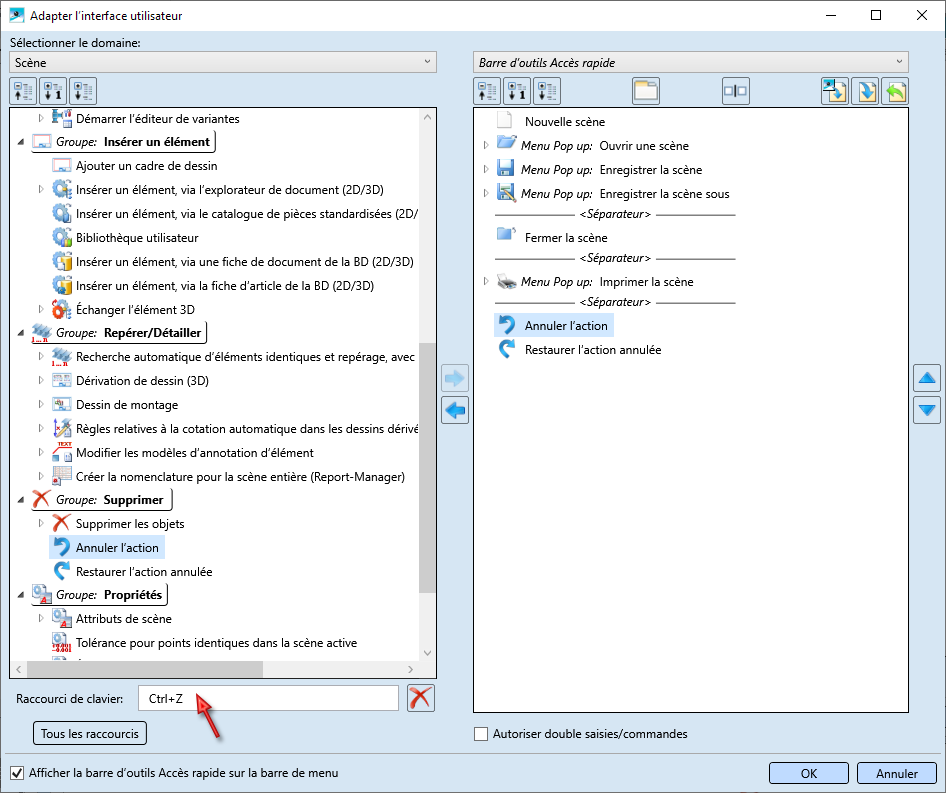Collapse group Repérer/Détailler
Screen dimensions: 946x793
[21, 333]
